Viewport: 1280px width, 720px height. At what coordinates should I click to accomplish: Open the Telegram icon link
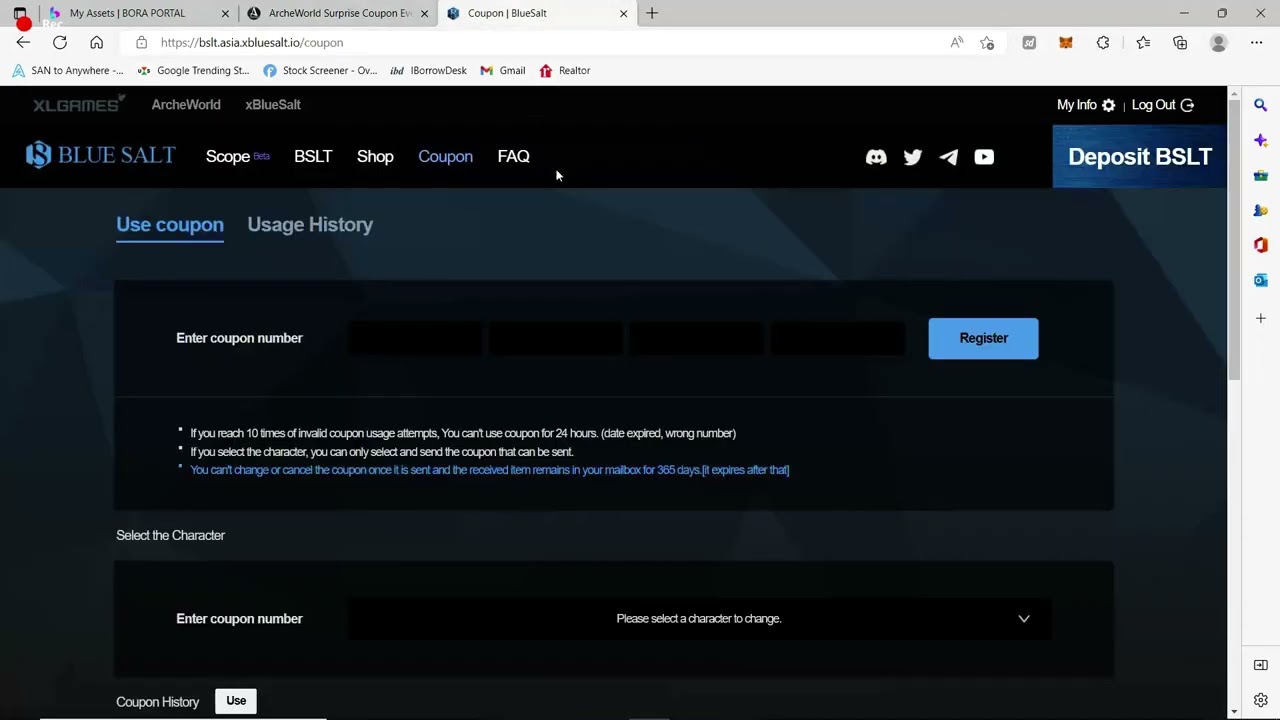948,157
